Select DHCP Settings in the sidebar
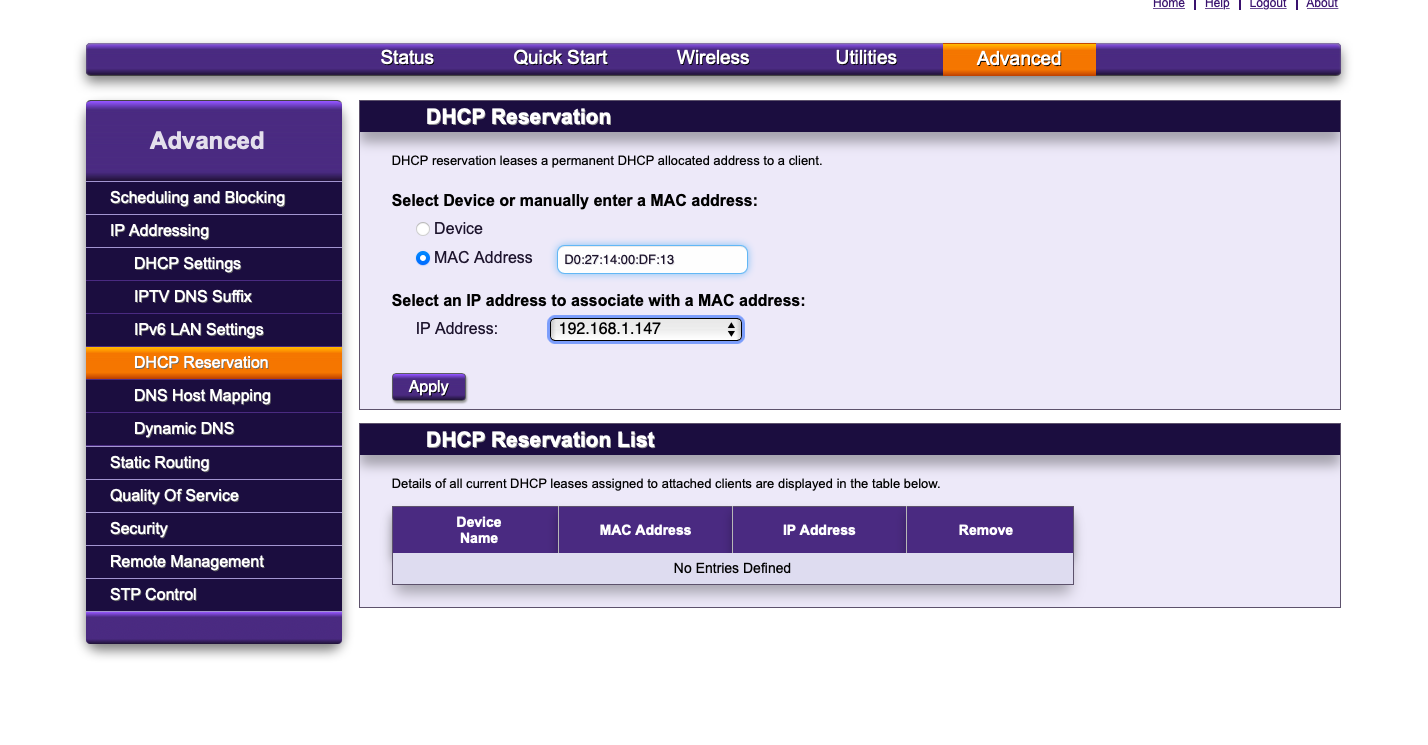 pyautogui.click(x=187, y=264)
